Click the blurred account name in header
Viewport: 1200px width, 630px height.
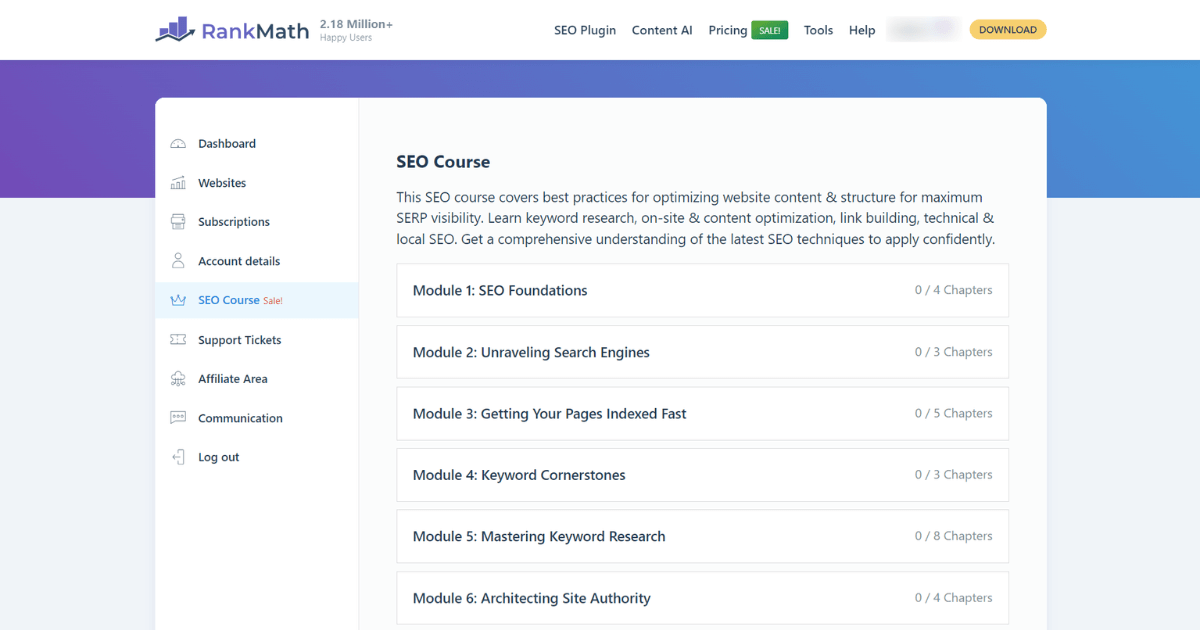pos(923,30)
